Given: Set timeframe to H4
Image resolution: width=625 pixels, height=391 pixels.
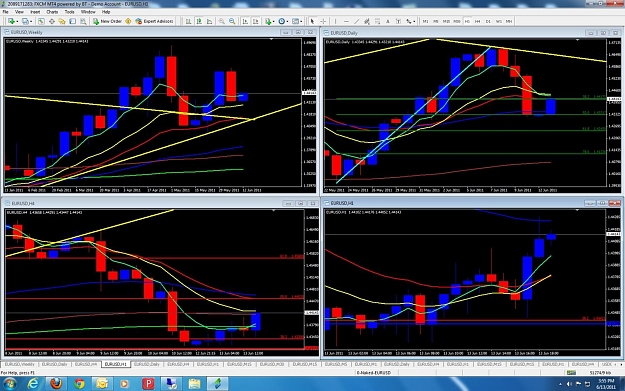Looking at the screenshot, I should pyautogui.click(x=478, y=22).
